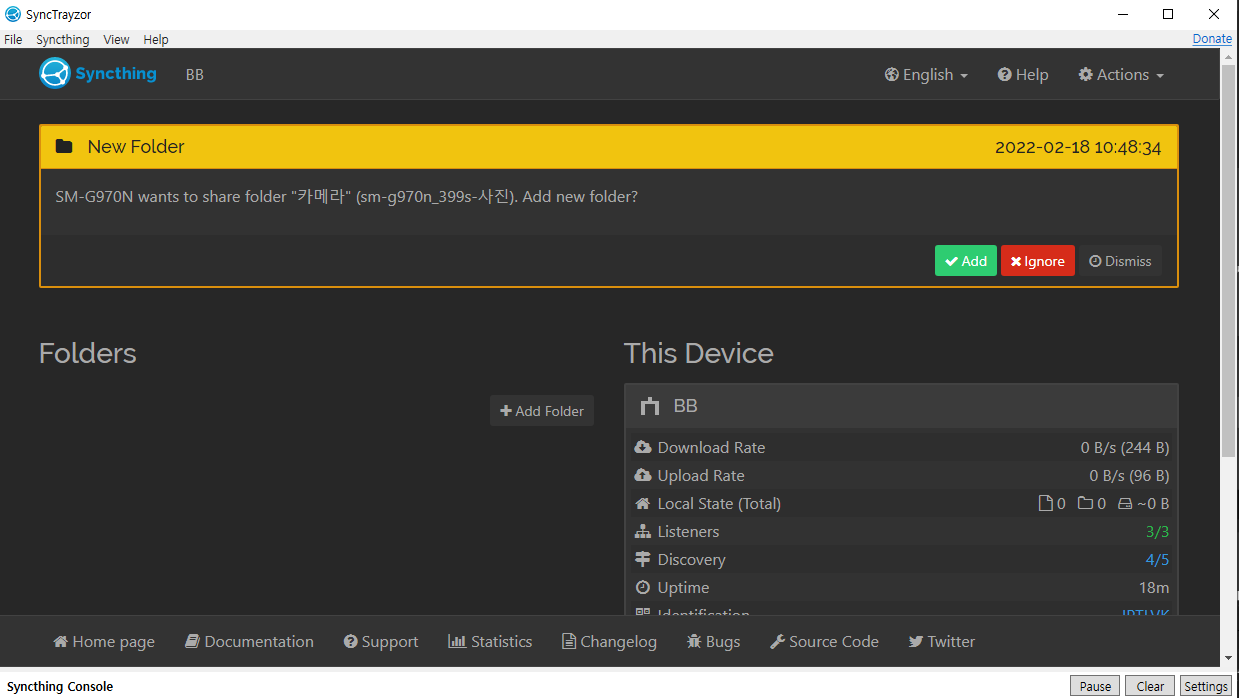The image size is (1239, 698).
Task: Click the download cloud icon beside Download Rate
Action: (x=643, y=447)
